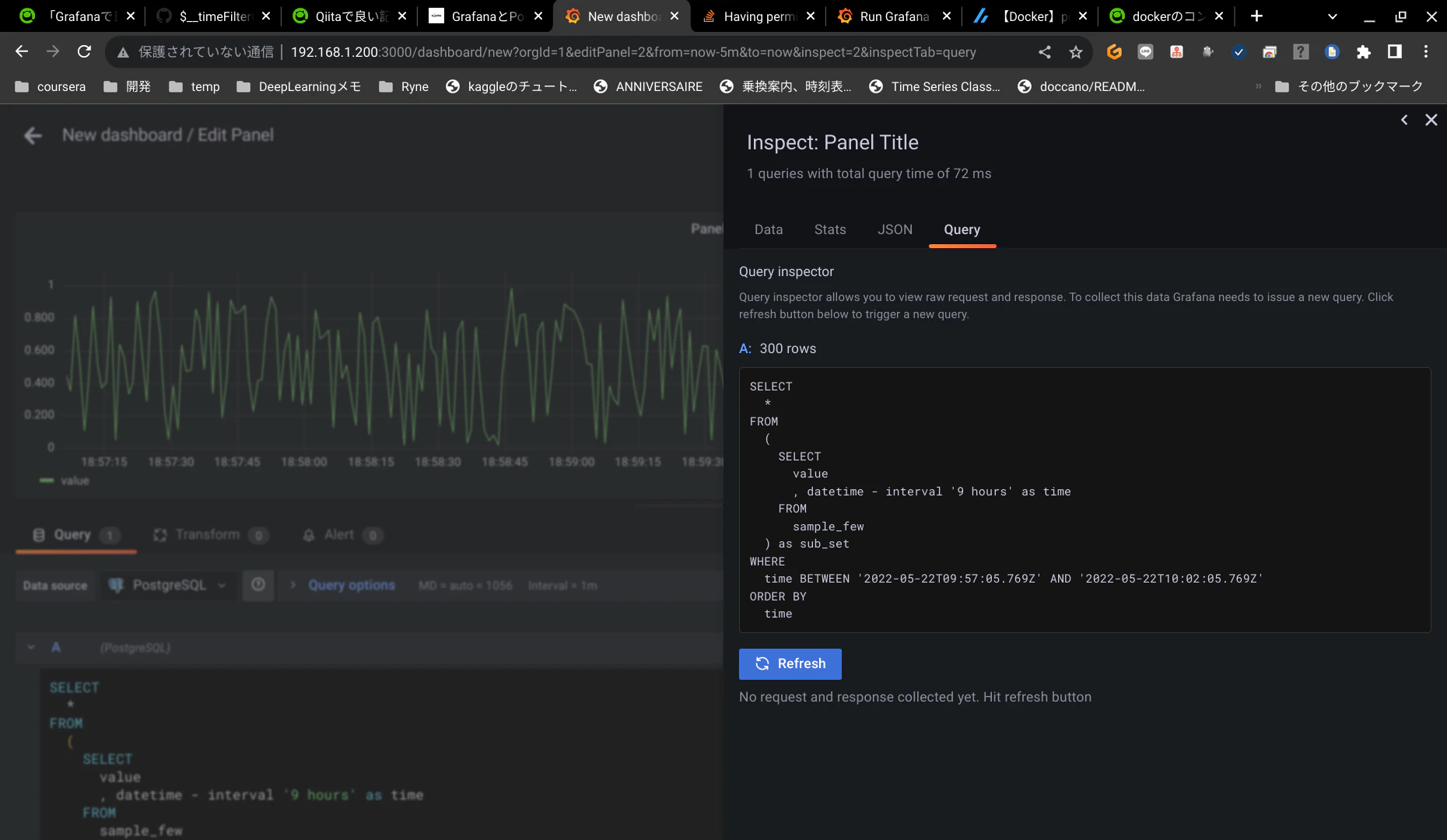Viewport: 1447px width, 840px height.
Task: Switch to the Having perm Stack Overflow tab
Action: coord(759,16)
